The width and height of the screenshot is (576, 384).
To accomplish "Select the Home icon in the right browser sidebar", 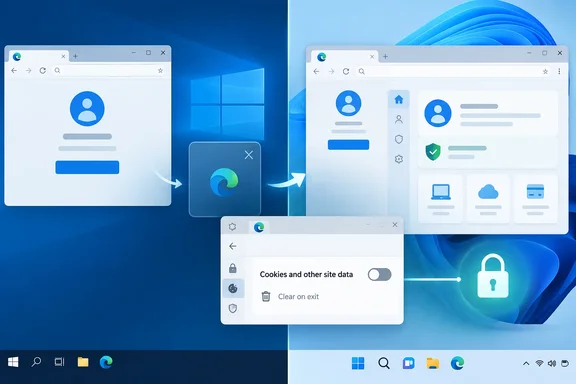I will pyautogui.click(x=399, y=99).
